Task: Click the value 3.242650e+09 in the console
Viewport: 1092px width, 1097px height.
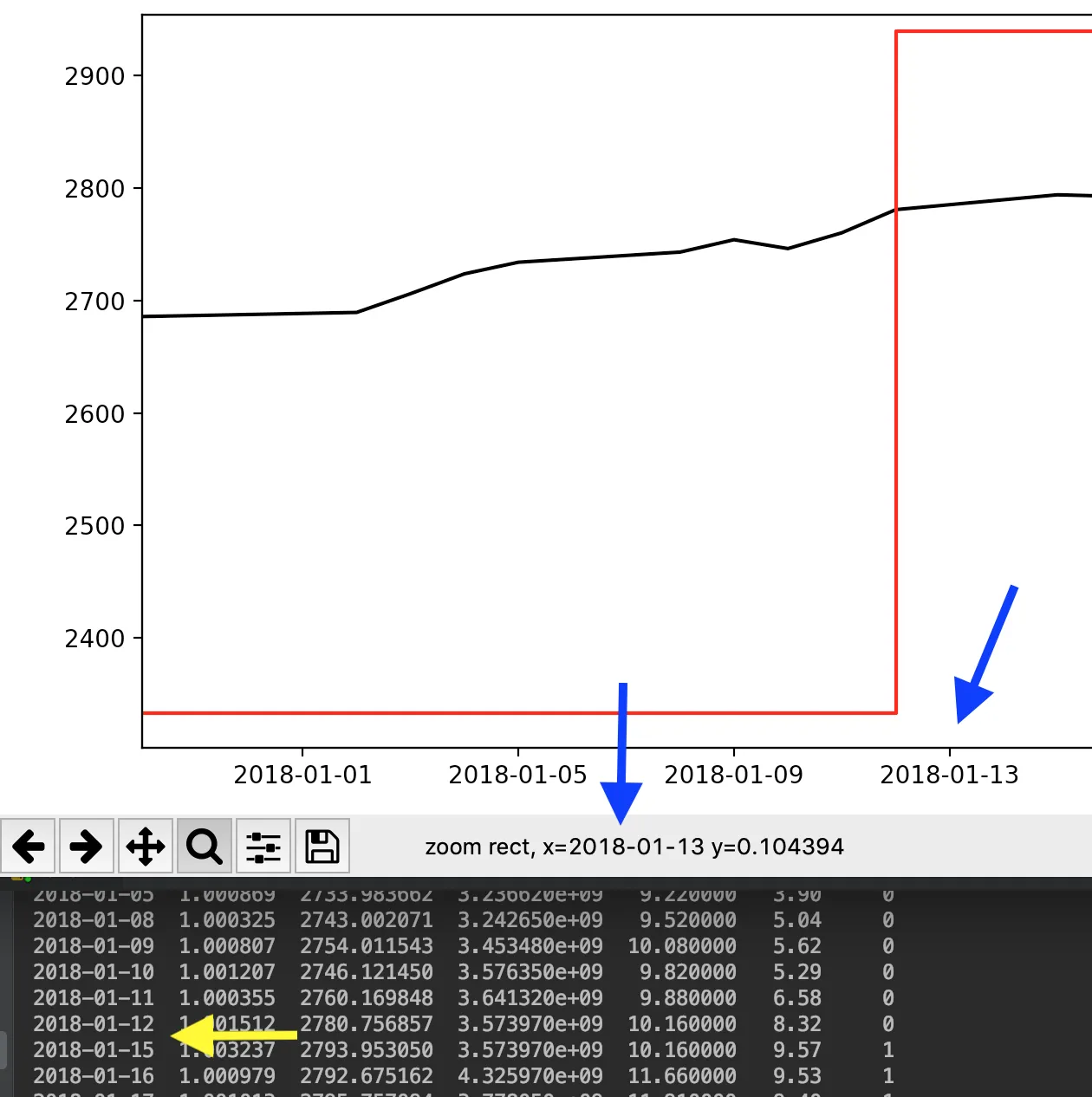Action: [x=530, y=919]
